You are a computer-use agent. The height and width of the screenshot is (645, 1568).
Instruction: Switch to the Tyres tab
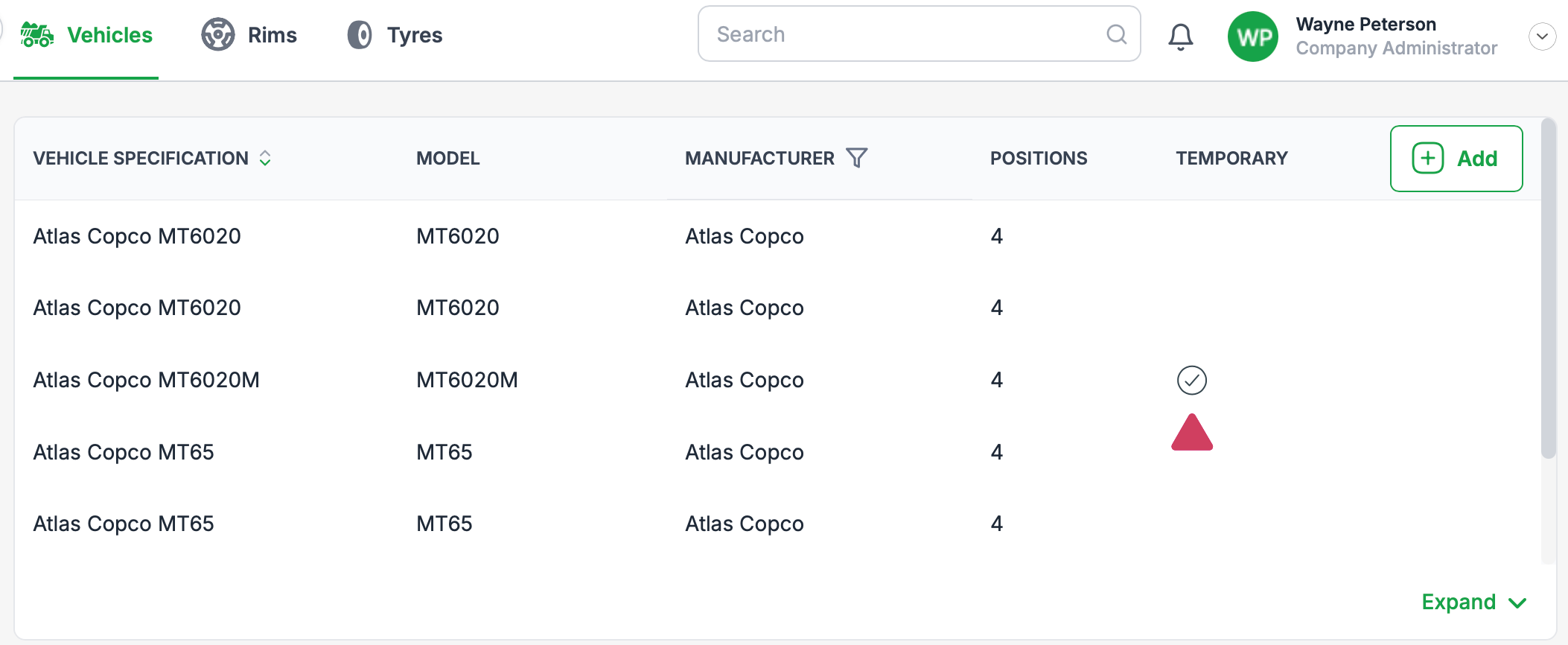tap(414, 35)
